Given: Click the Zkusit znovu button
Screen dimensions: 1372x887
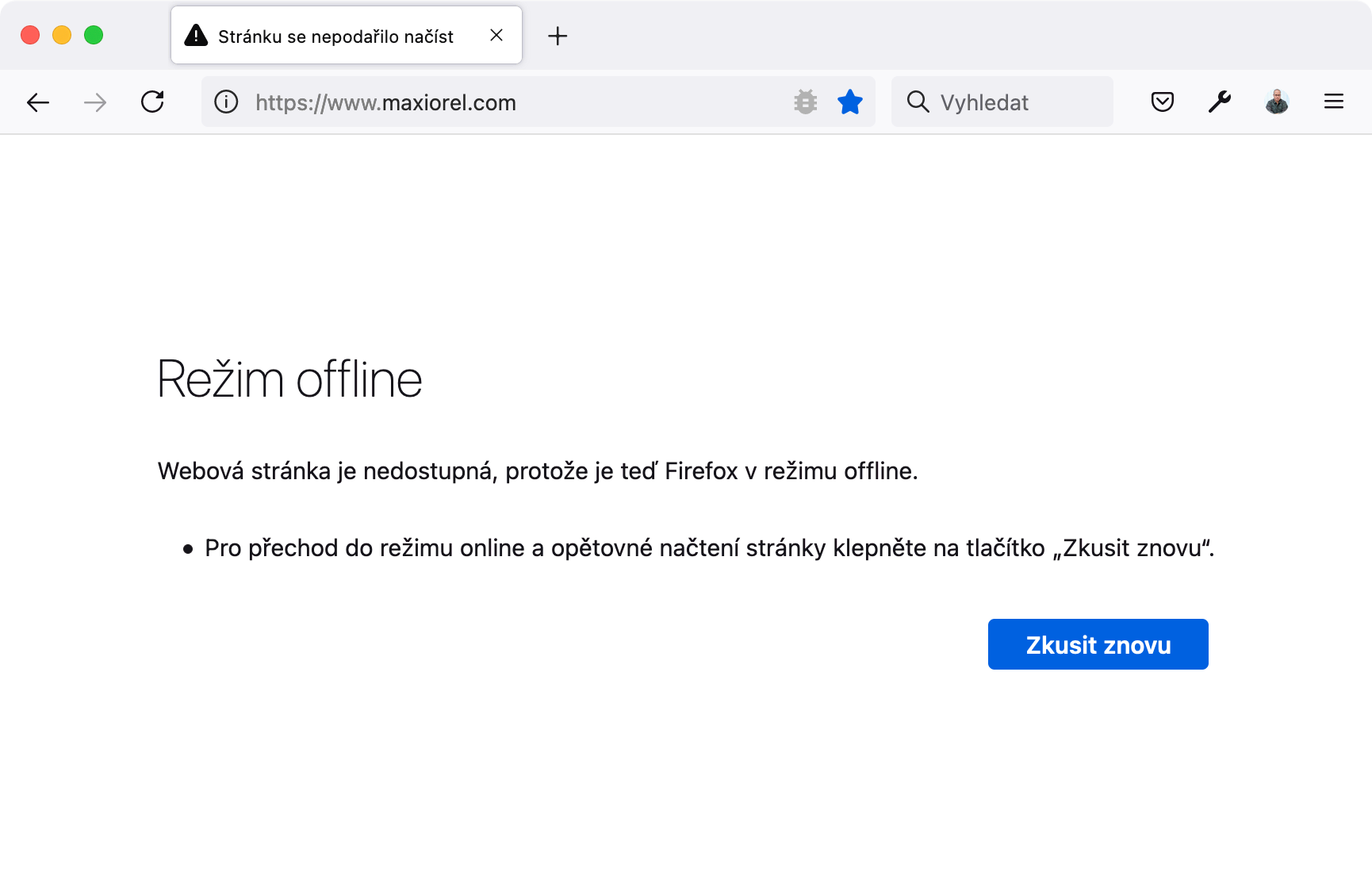Looking at the screenshot, I should pos(1098,644).
